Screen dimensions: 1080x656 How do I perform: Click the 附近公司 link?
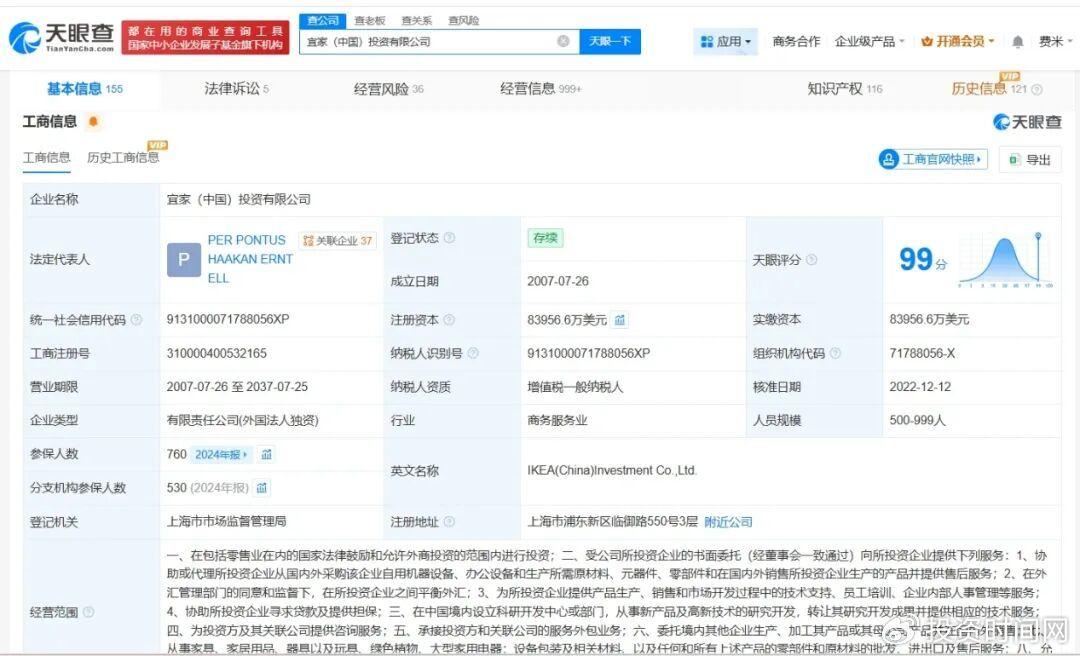point(728,522)
